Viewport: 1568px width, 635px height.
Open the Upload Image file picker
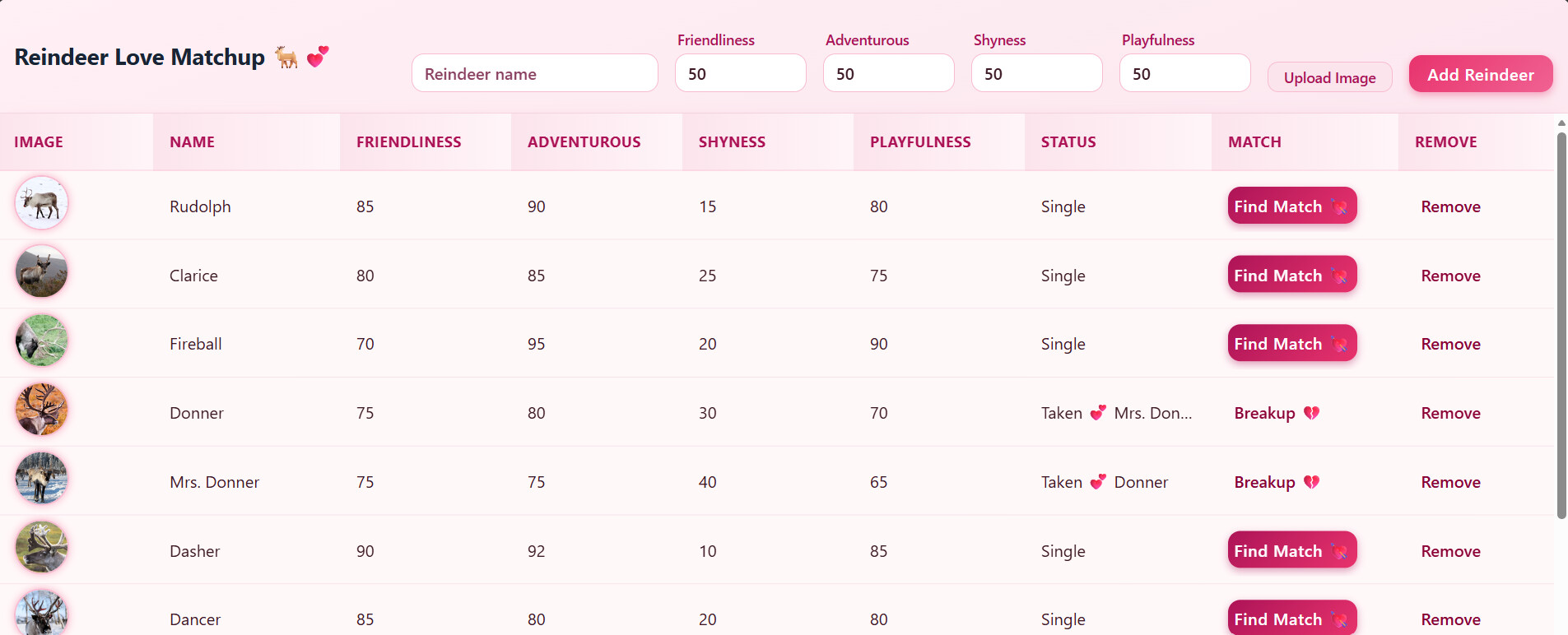1330,77
